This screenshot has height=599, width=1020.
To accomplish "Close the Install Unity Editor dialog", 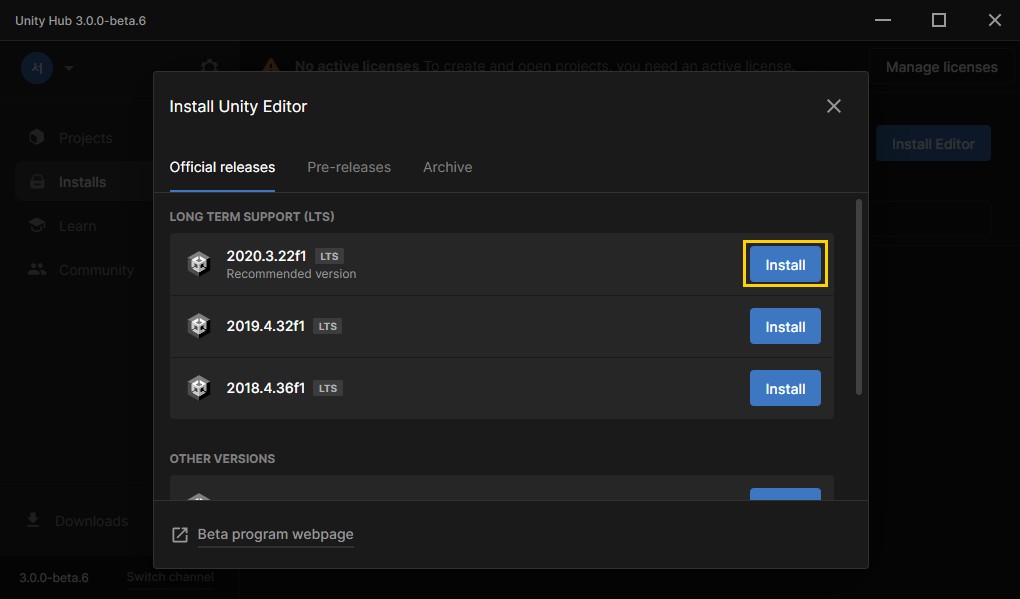I will [x=833, y=106].
